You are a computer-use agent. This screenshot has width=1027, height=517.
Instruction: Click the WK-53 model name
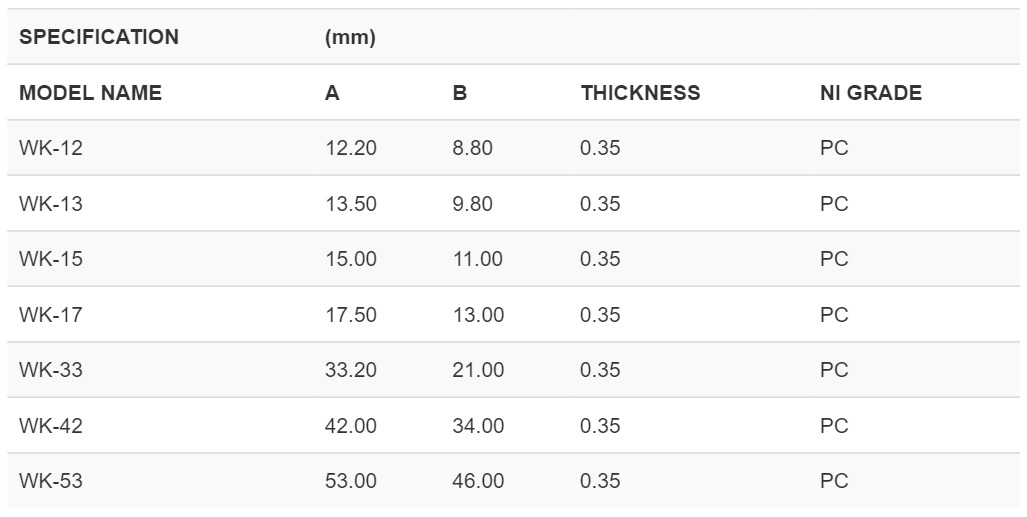pos(51,481)
